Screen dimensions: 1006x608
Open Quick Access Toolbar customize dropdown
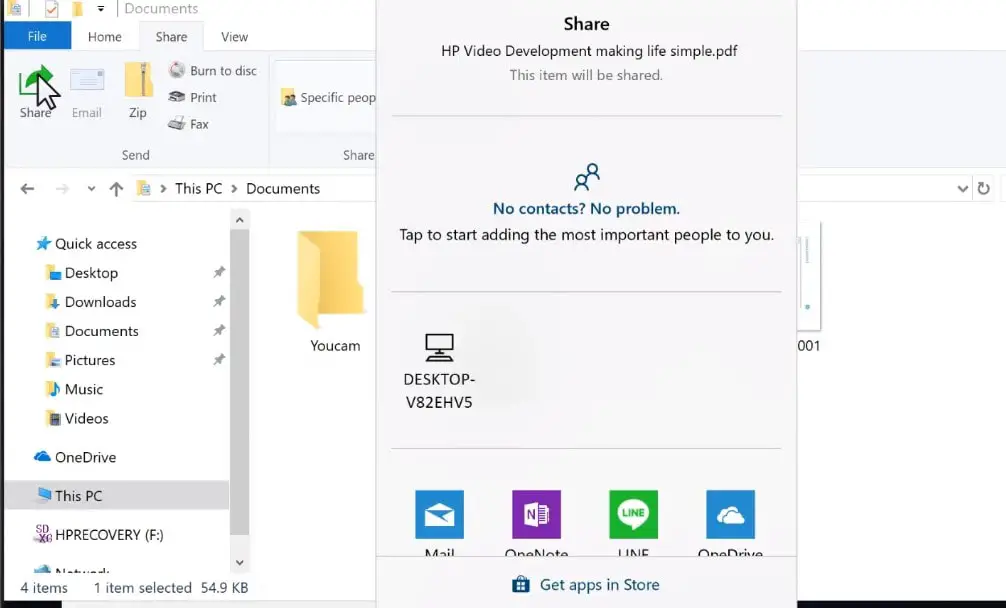point(101,9)
